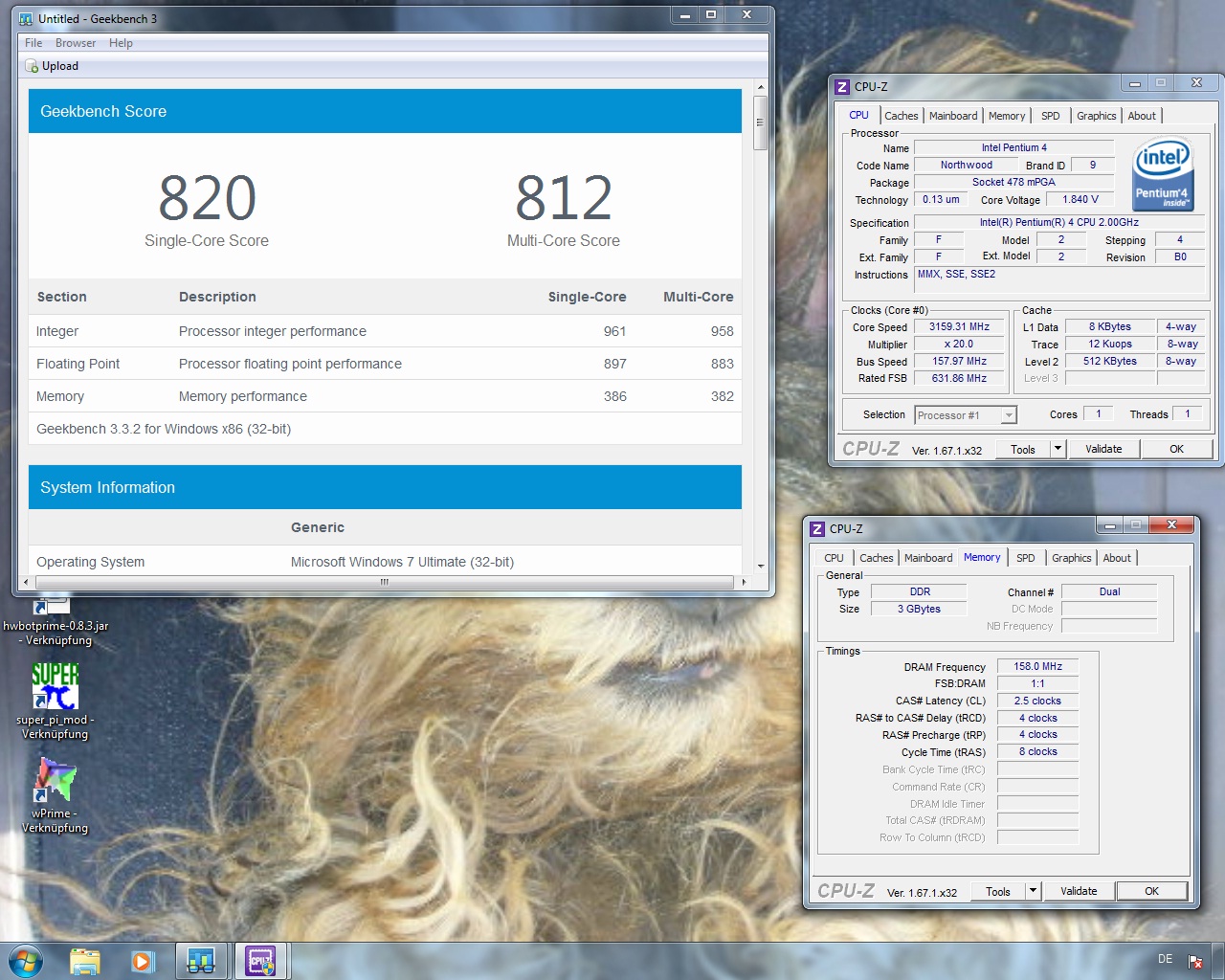
Task: Click Geekbench vertical scrollbar thumb
Action: [761, 122]
